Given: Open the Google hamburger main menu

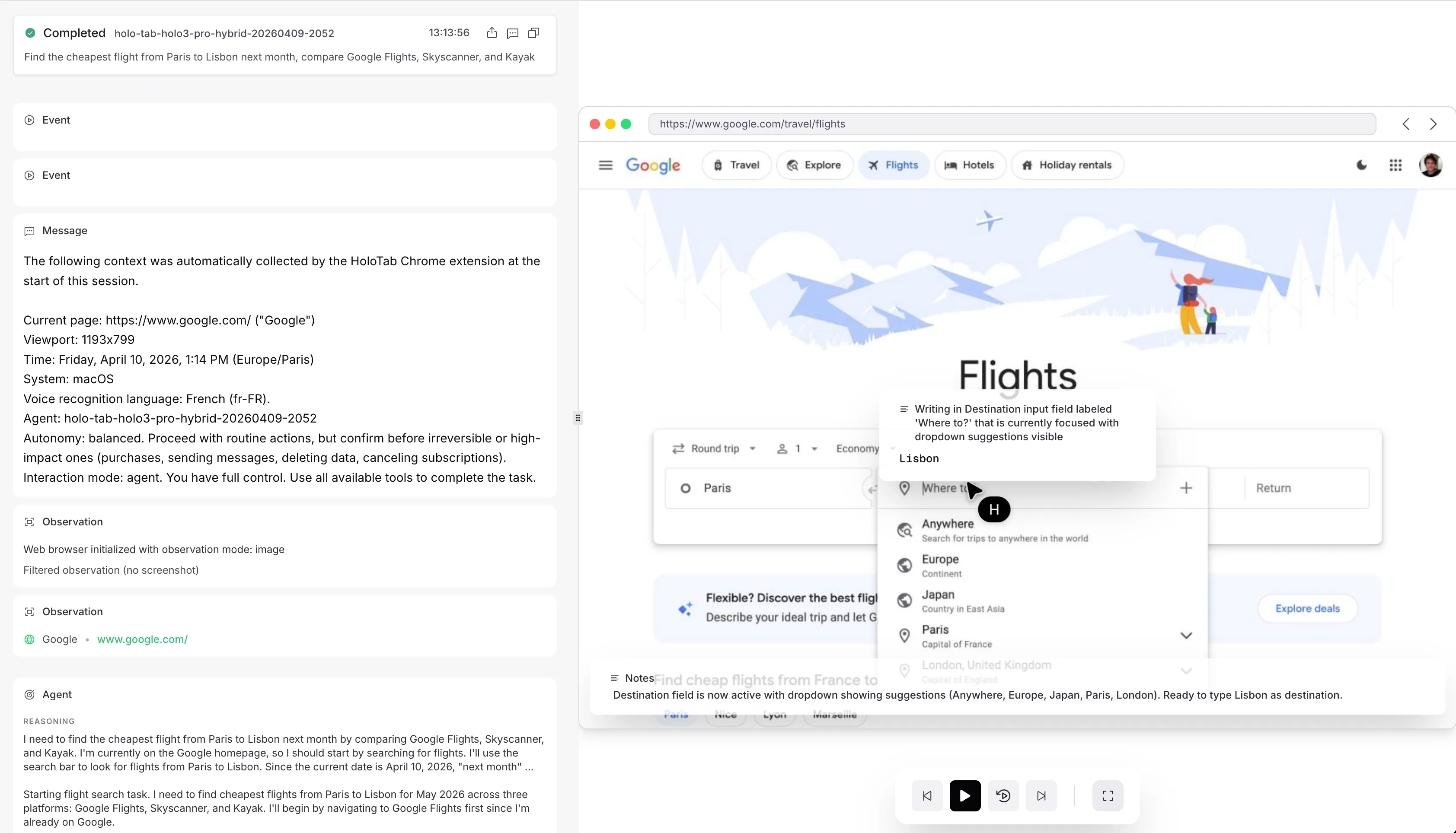Looking at the screenshot, I should pyautogui.click(x=606, y=165).
